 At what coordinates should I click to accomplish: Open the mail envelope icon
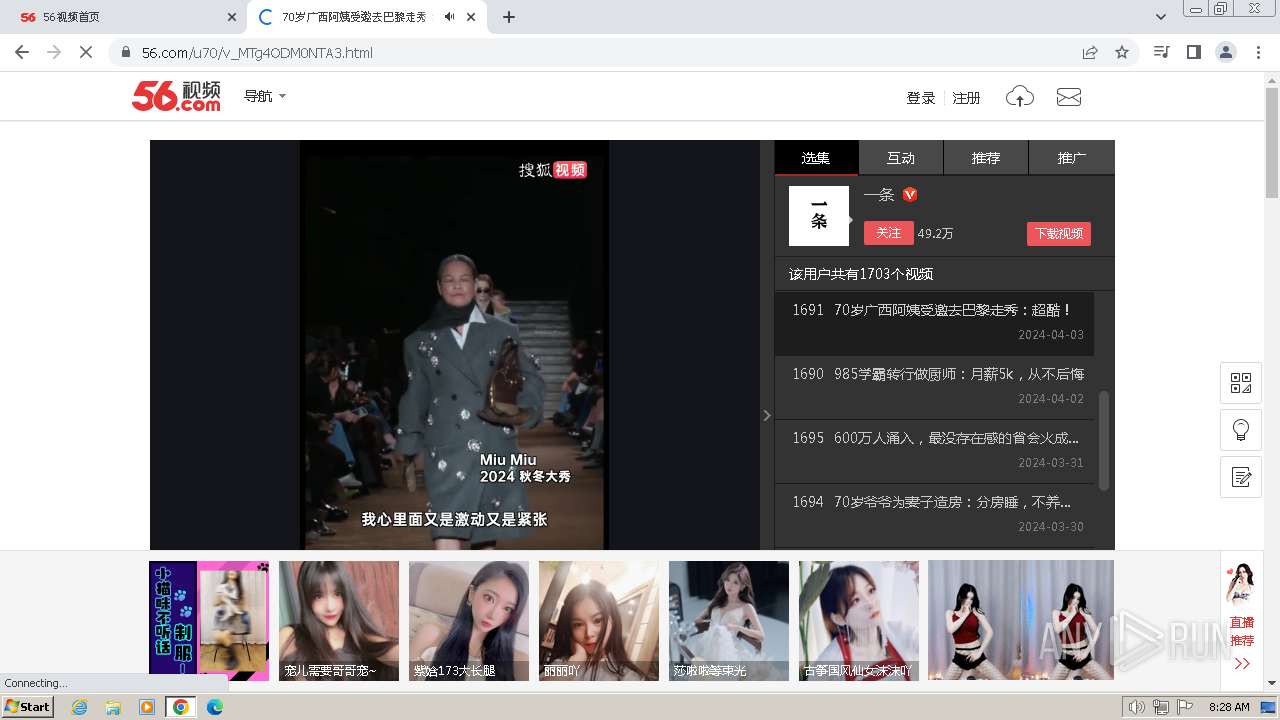tap(1069, 97)
